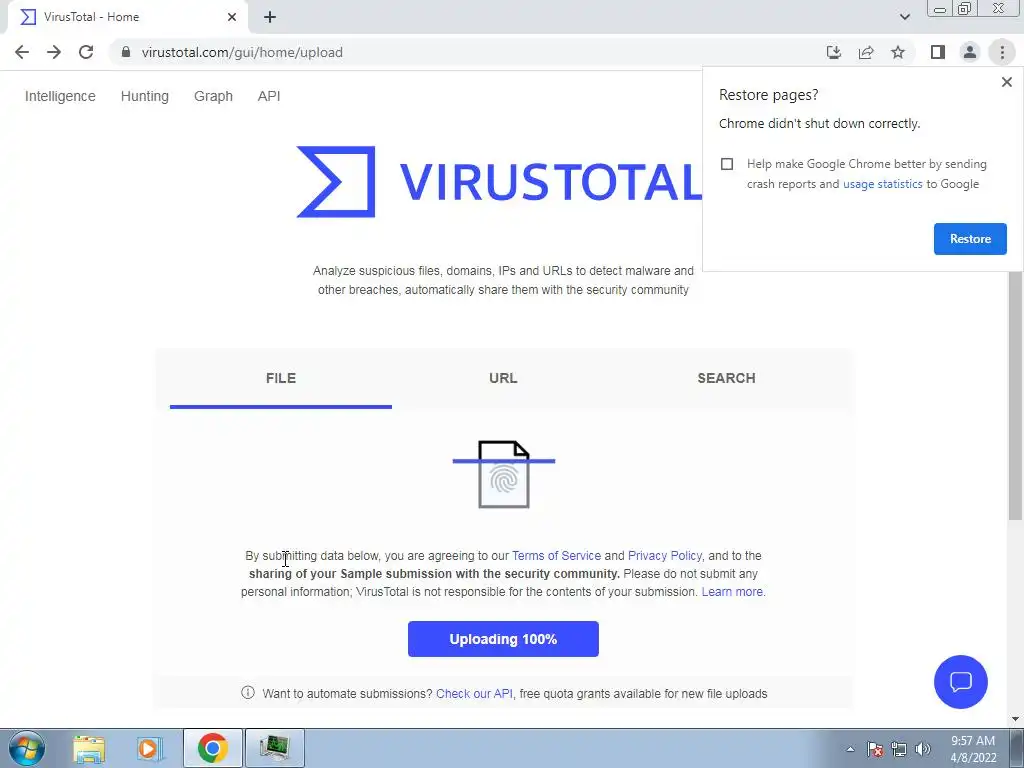The height and width of the screenshot is (768, 1024).
Task: Switch to the URL tab
Action: click(503, 379)
